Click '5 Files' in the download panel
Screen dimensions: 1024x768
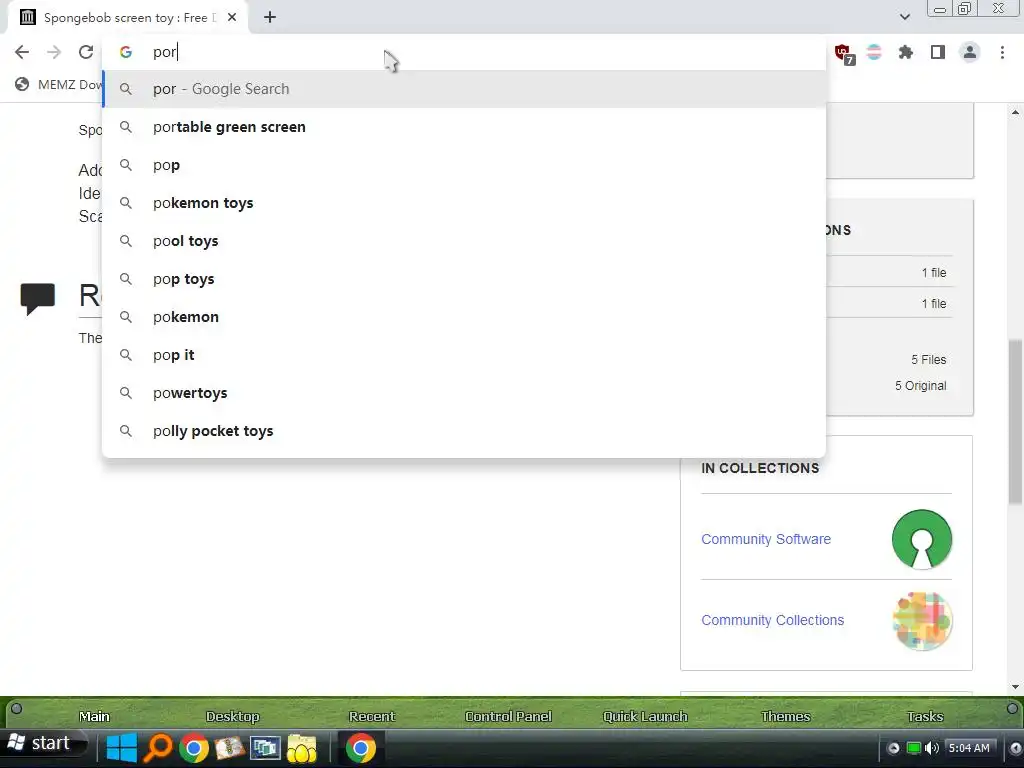(929, 360)
